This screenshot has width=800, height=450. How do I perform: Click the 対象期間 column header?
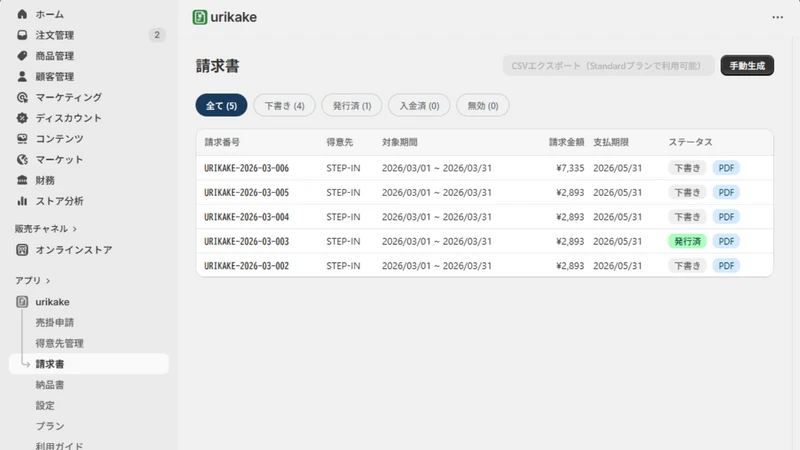point(399,142)
